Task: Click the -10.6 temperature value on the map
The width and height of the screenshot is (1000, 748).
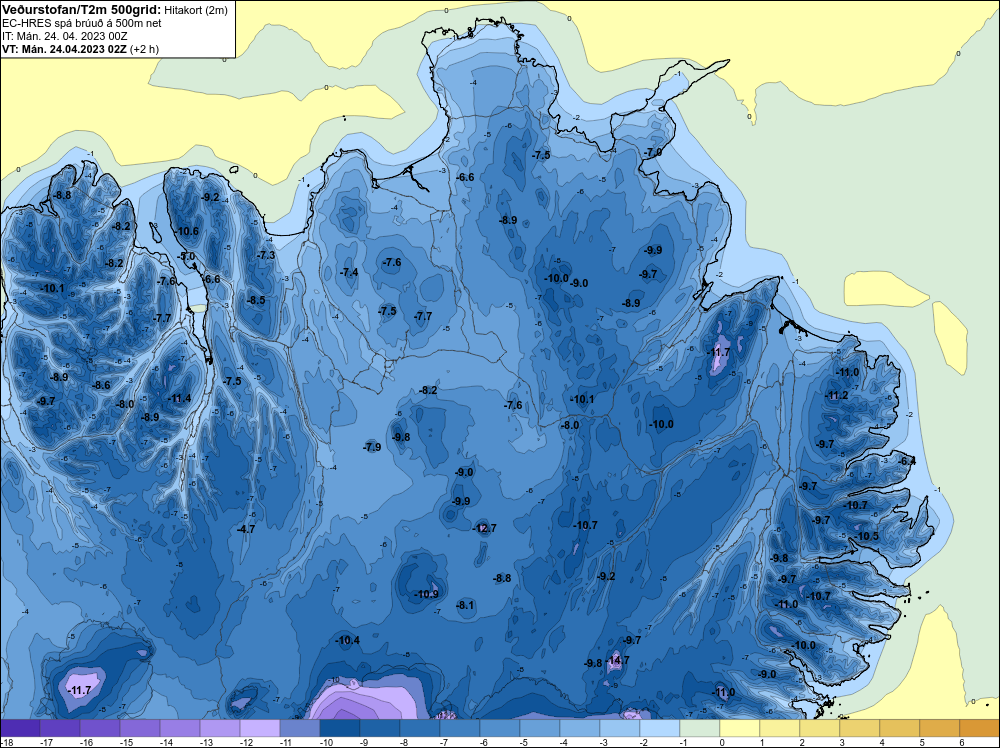Action: tap(188, 231)
